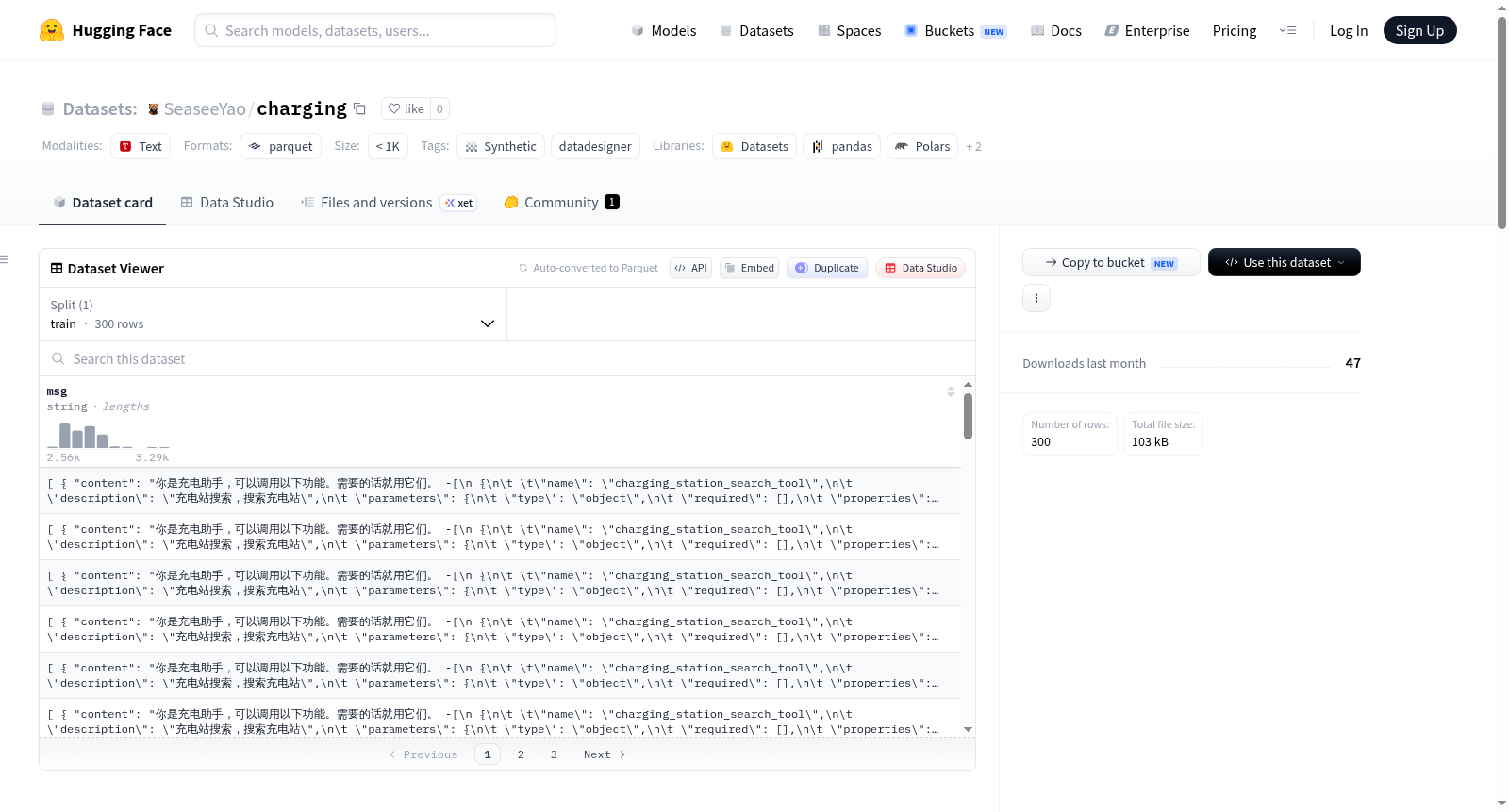Viewport: 1509px width, 812px height.
Task: Click the Sign Up button
Action: [x=1419, y=30]
